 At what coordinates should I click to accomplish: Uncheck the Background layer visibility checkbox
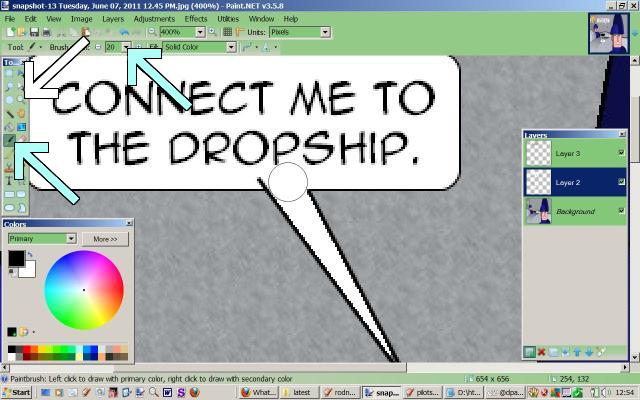tap(621, 211)
